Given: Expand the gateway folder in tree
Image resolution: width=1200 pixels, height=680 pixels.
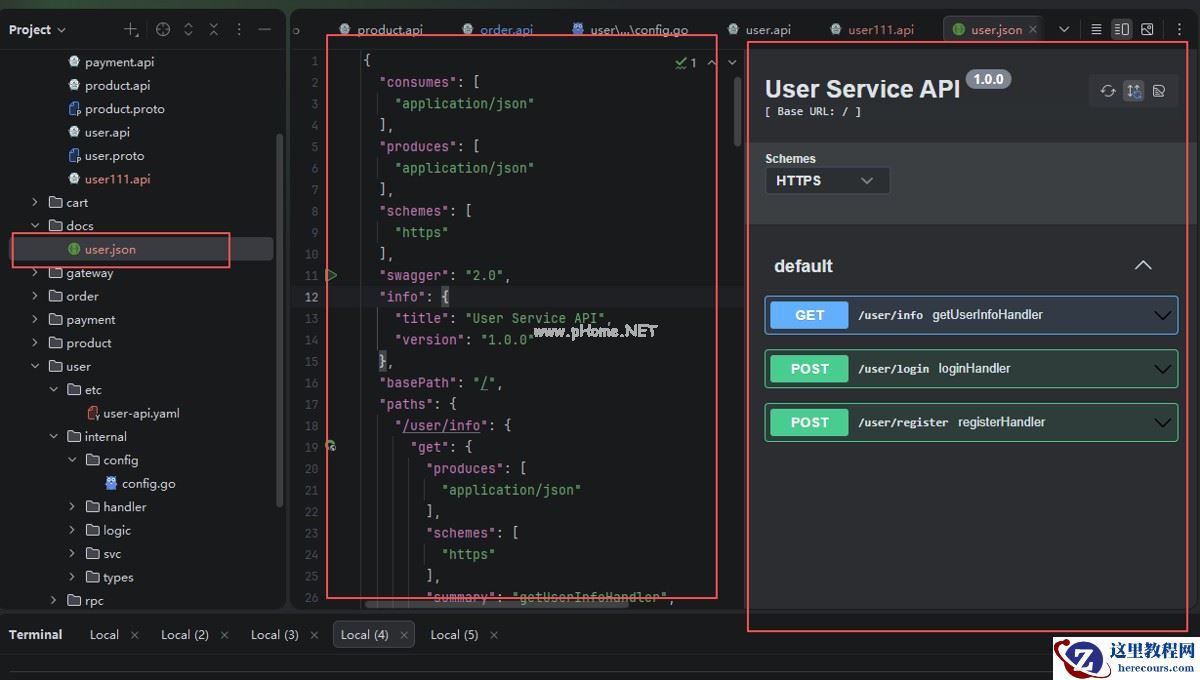Looking at the screenshot, I should coord(35,273).
